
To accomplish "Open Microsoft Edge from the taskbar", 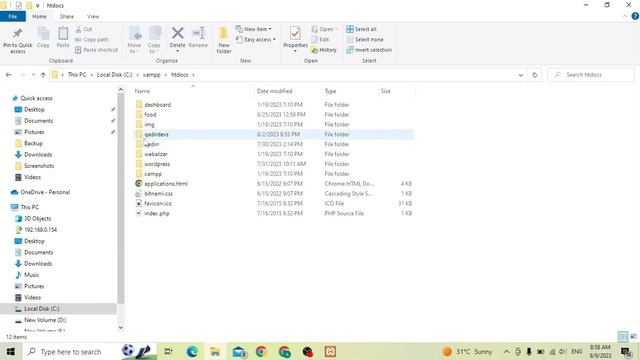I will pos(192,351).
